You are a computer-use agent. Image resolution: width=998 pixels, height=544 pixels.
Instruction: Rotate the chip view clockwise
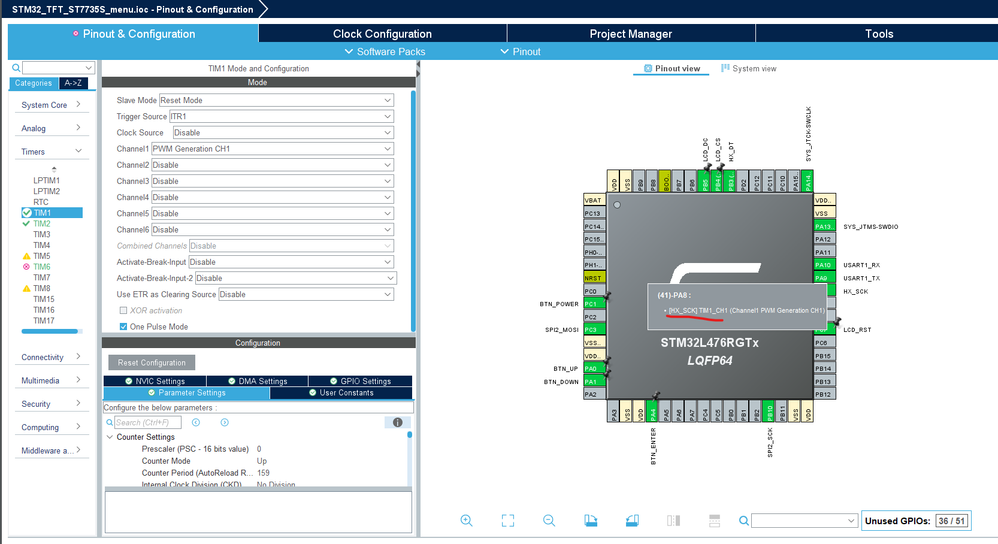pyautogui.click(x=590, y=520)
